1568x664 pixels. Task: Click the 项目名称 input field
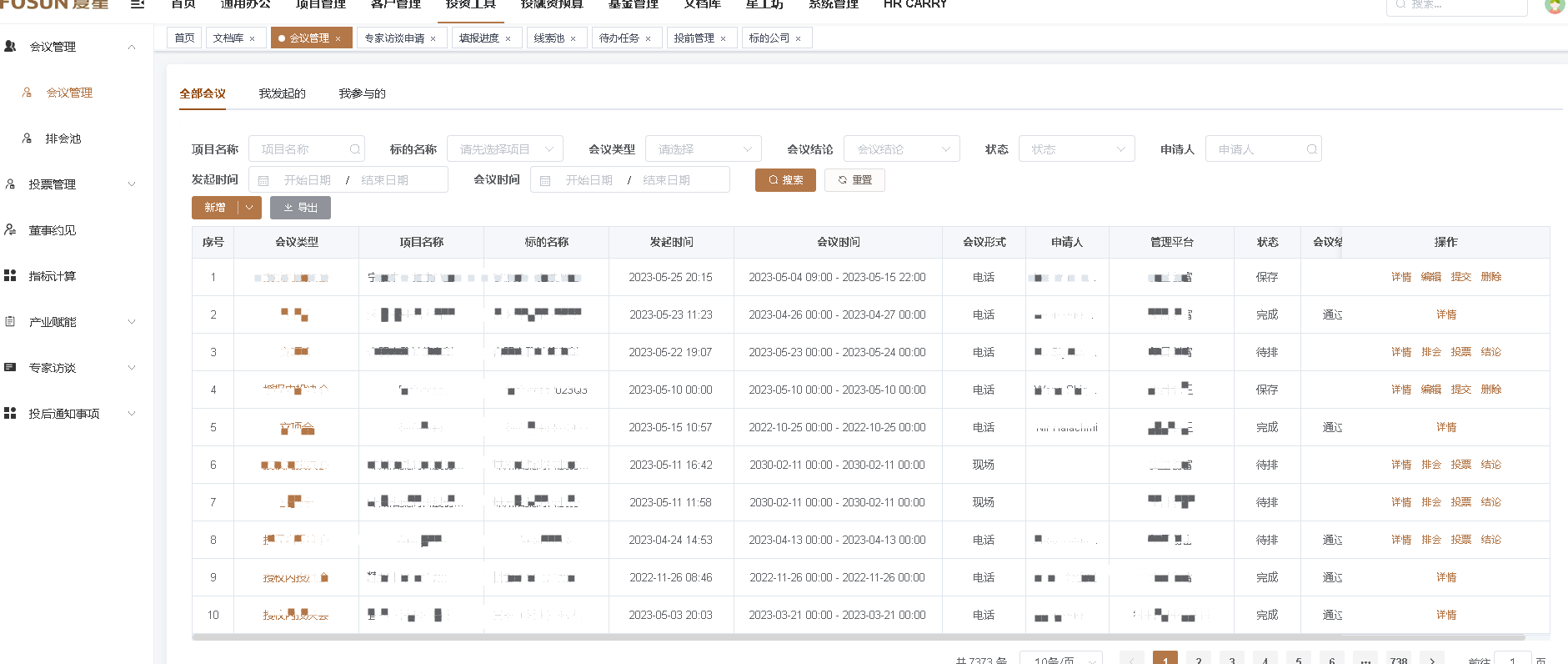307,149
